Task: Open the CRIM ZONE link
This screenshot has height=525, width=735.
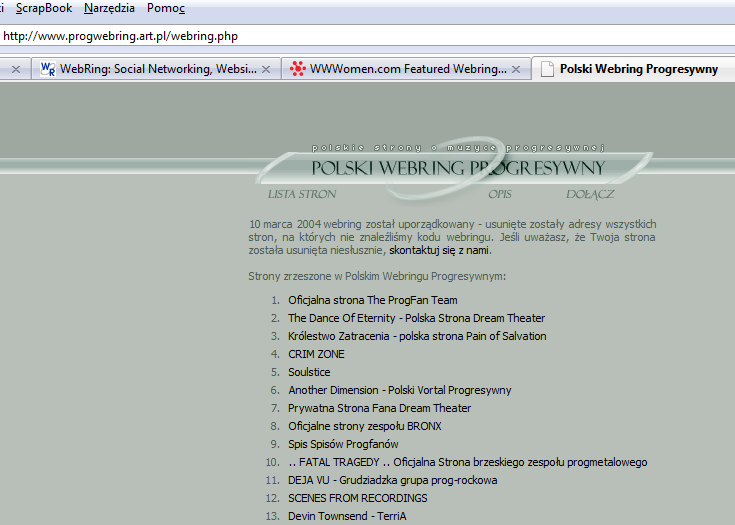Action: click(x=316, y=354)
